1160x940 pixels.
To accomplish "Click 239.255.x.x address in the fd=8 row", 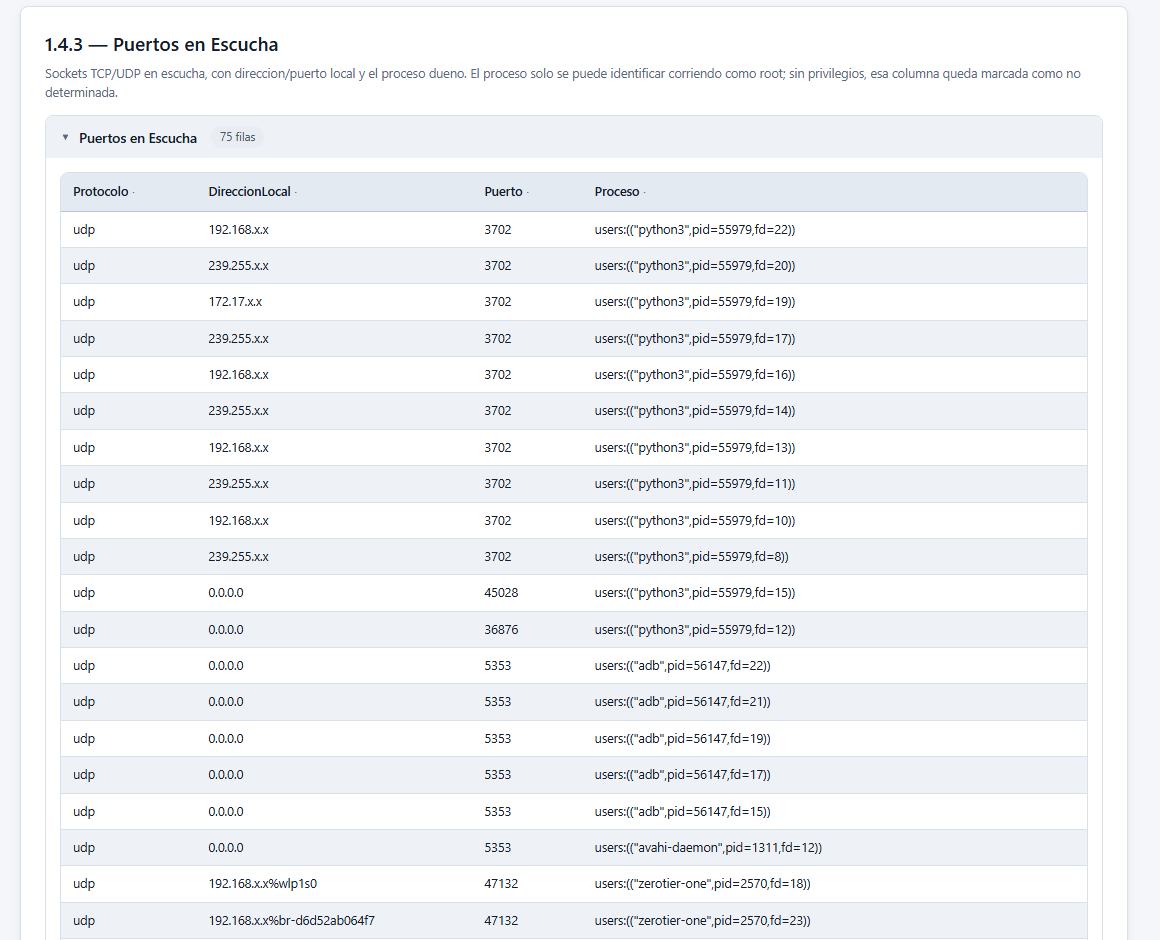I will click(238, 556).
